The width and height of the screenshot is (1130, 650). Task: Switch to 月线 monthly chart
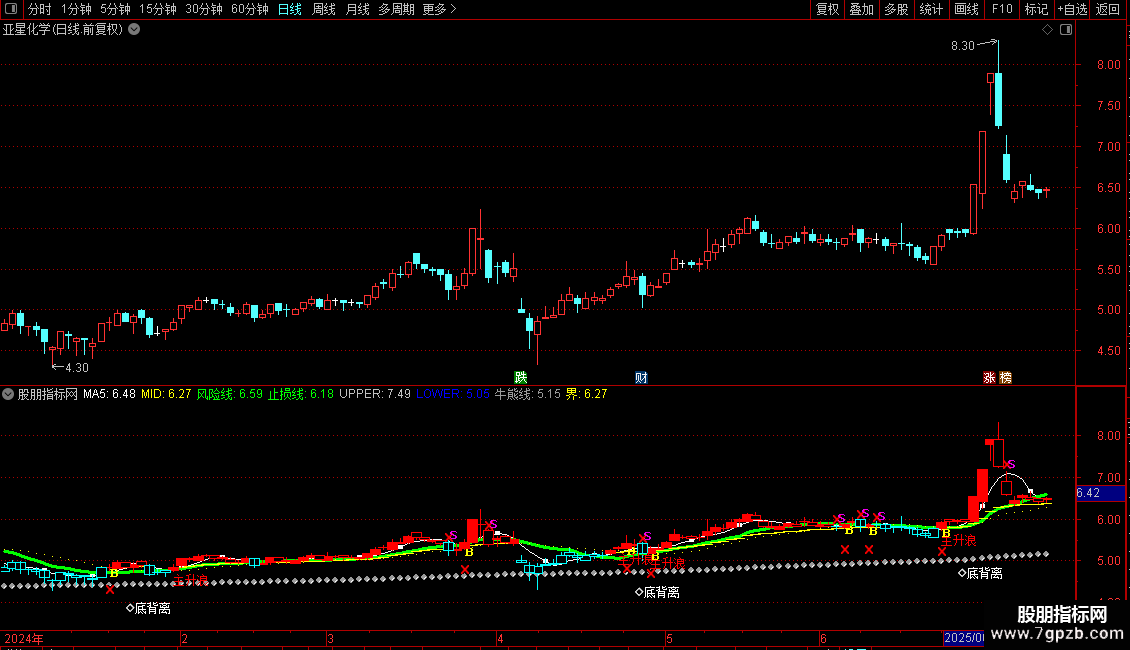[x=357, y=9]
